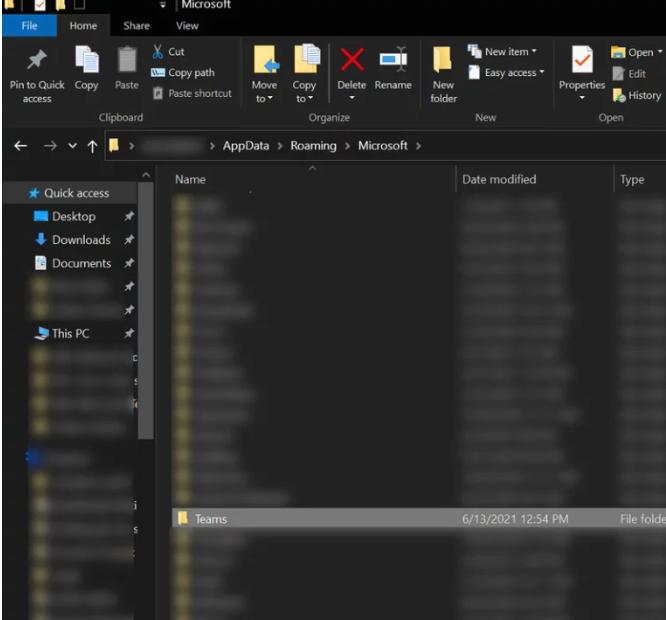Open Quick Access Toolbar customize arrow
Image resolution: width=666 pixels, height=620 pixels.
163,5
